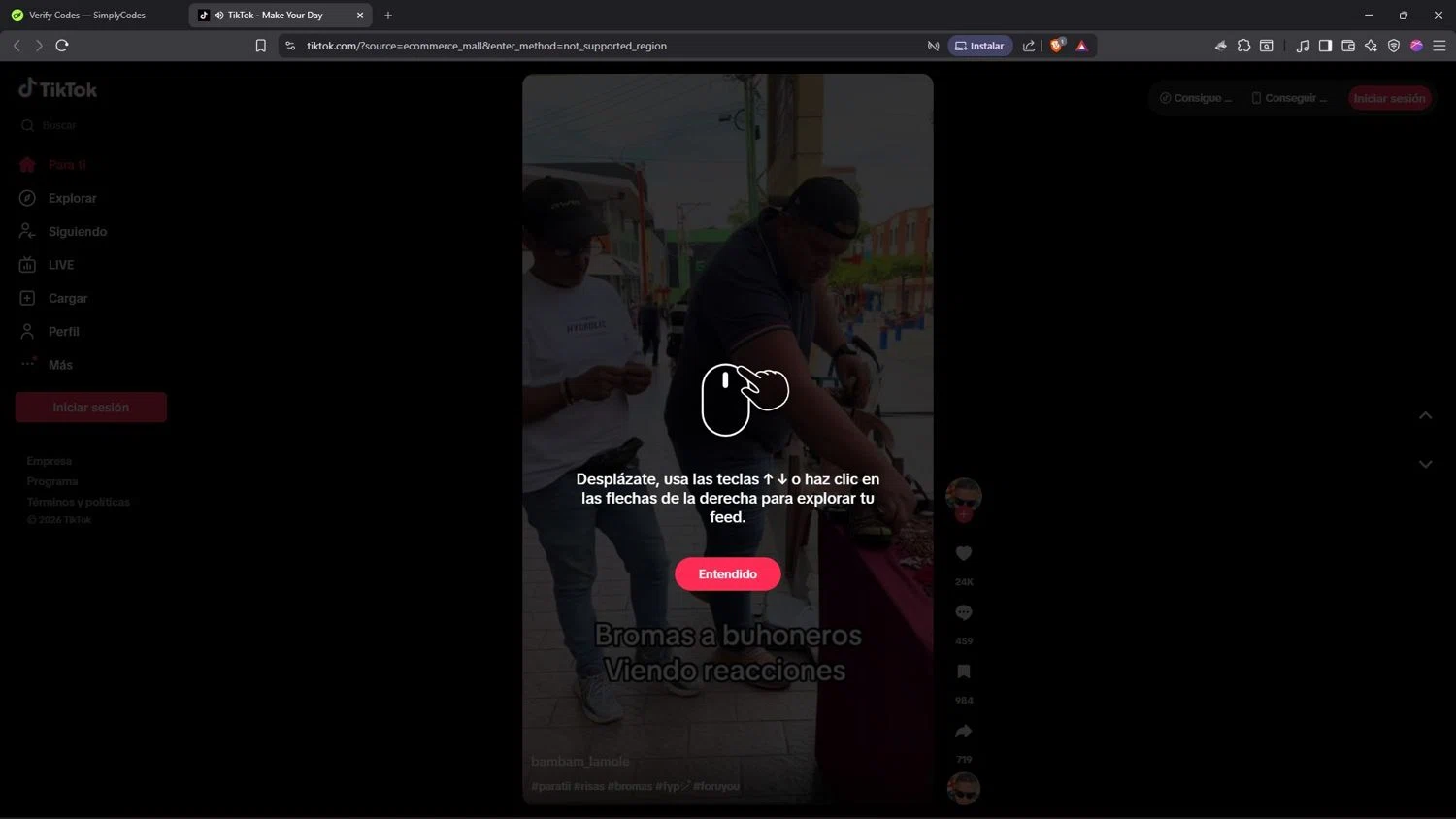Open the creator avatar beside the video
The width and height of the screenshot is (1456, 819).
[x=964, y=496]
